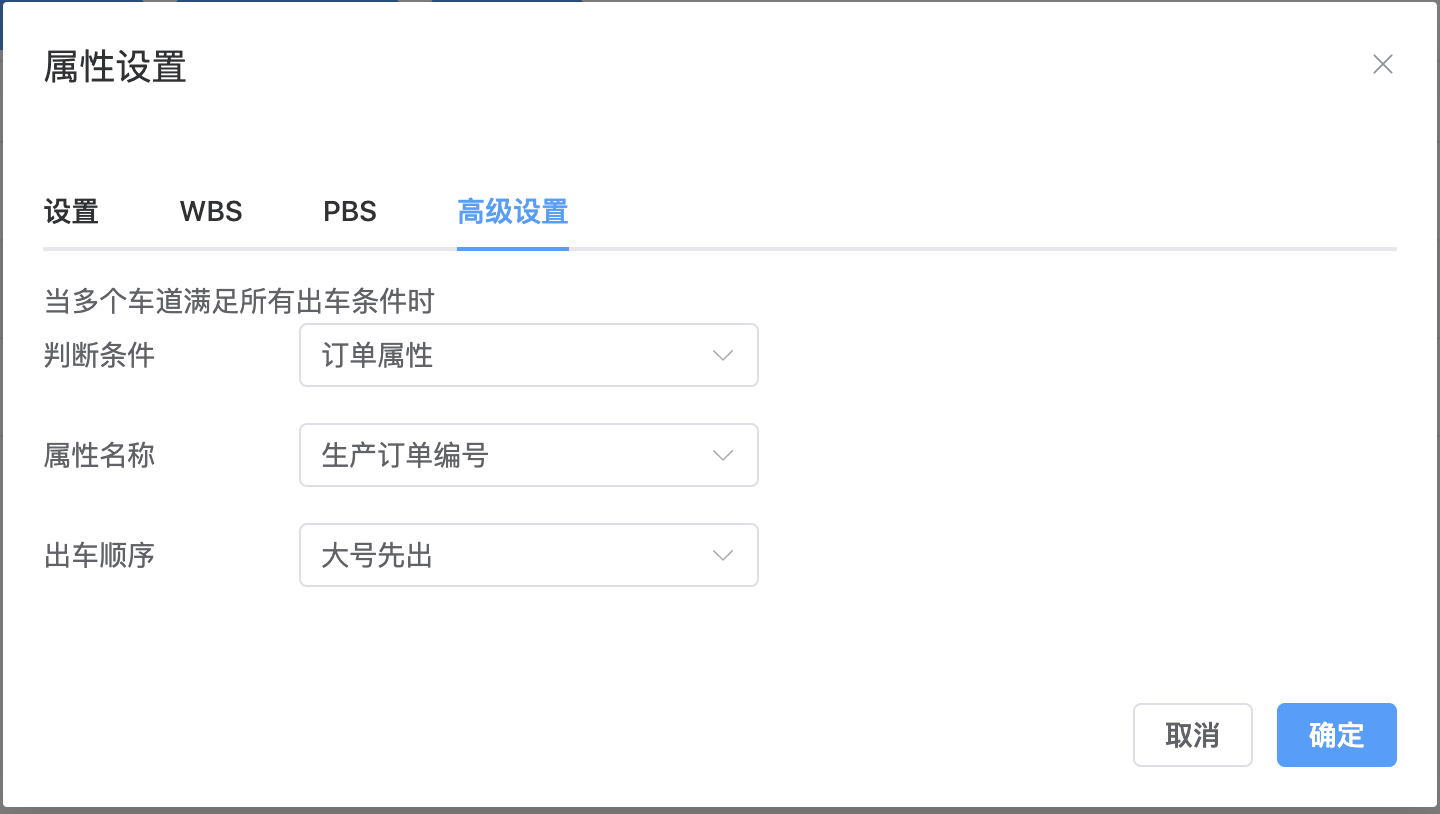Select the PBS tab
Image resolution: width=1440 pixels, height=814 pixels.
[x=350, y=212]
